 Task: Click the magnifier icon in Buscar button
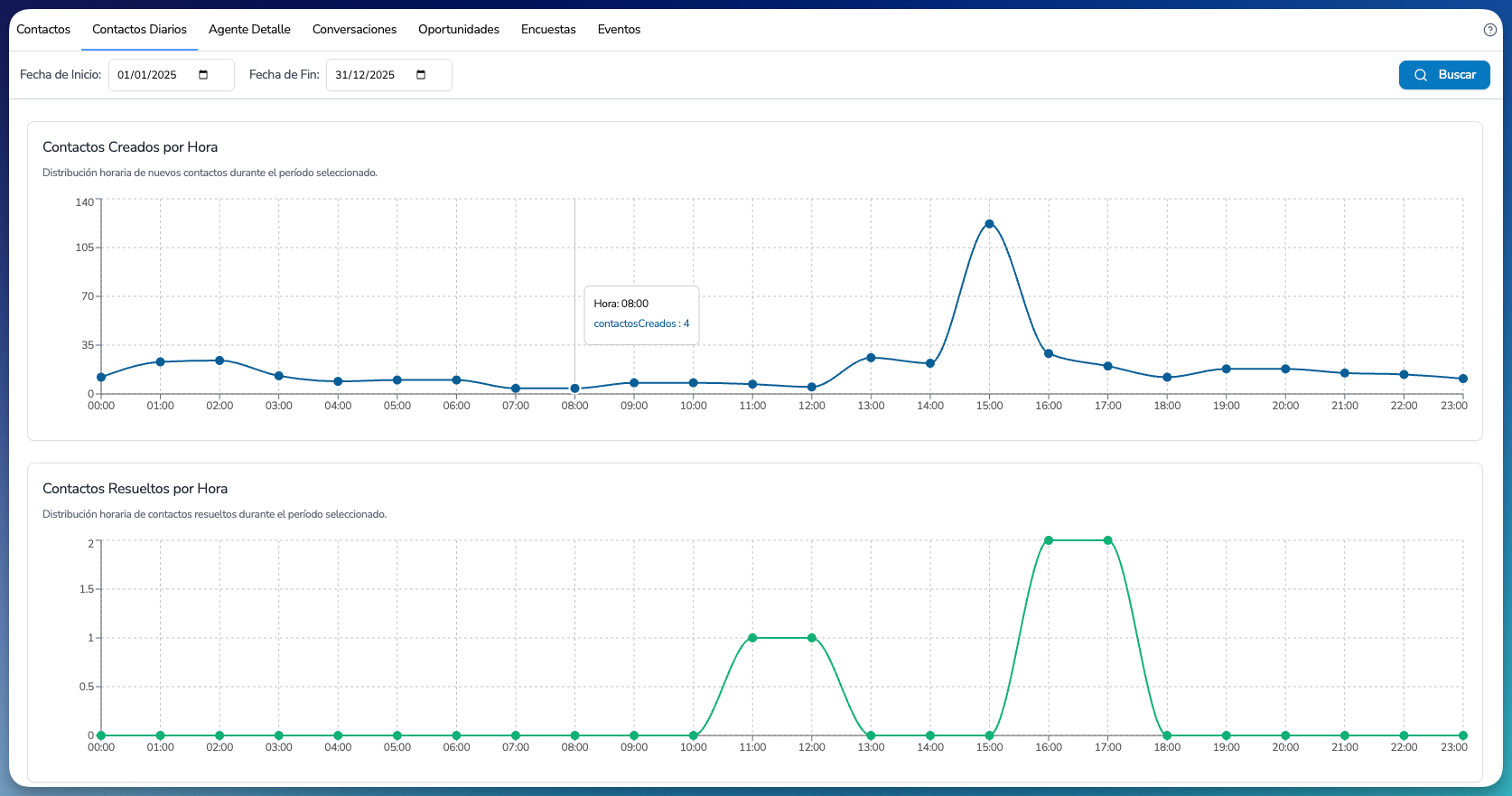click(1421, 75)
